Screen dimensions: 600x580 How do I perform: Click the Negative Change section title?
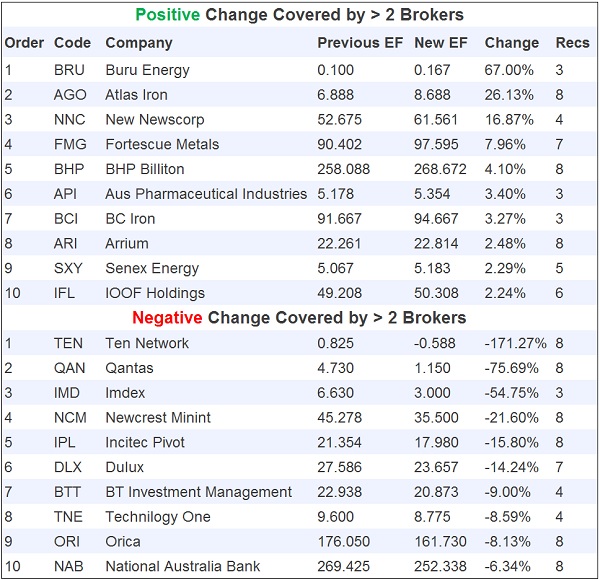coord(300,318)
